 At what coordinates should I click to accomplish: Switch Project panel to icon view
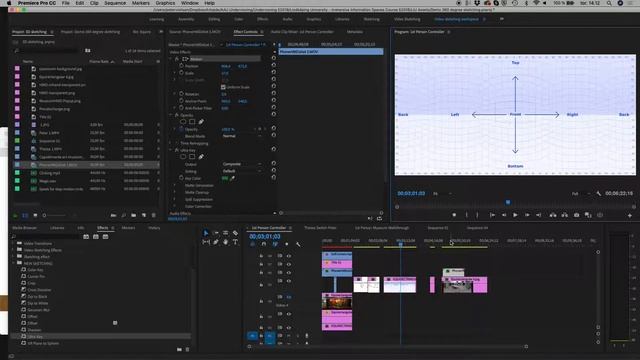coord(35,215)
